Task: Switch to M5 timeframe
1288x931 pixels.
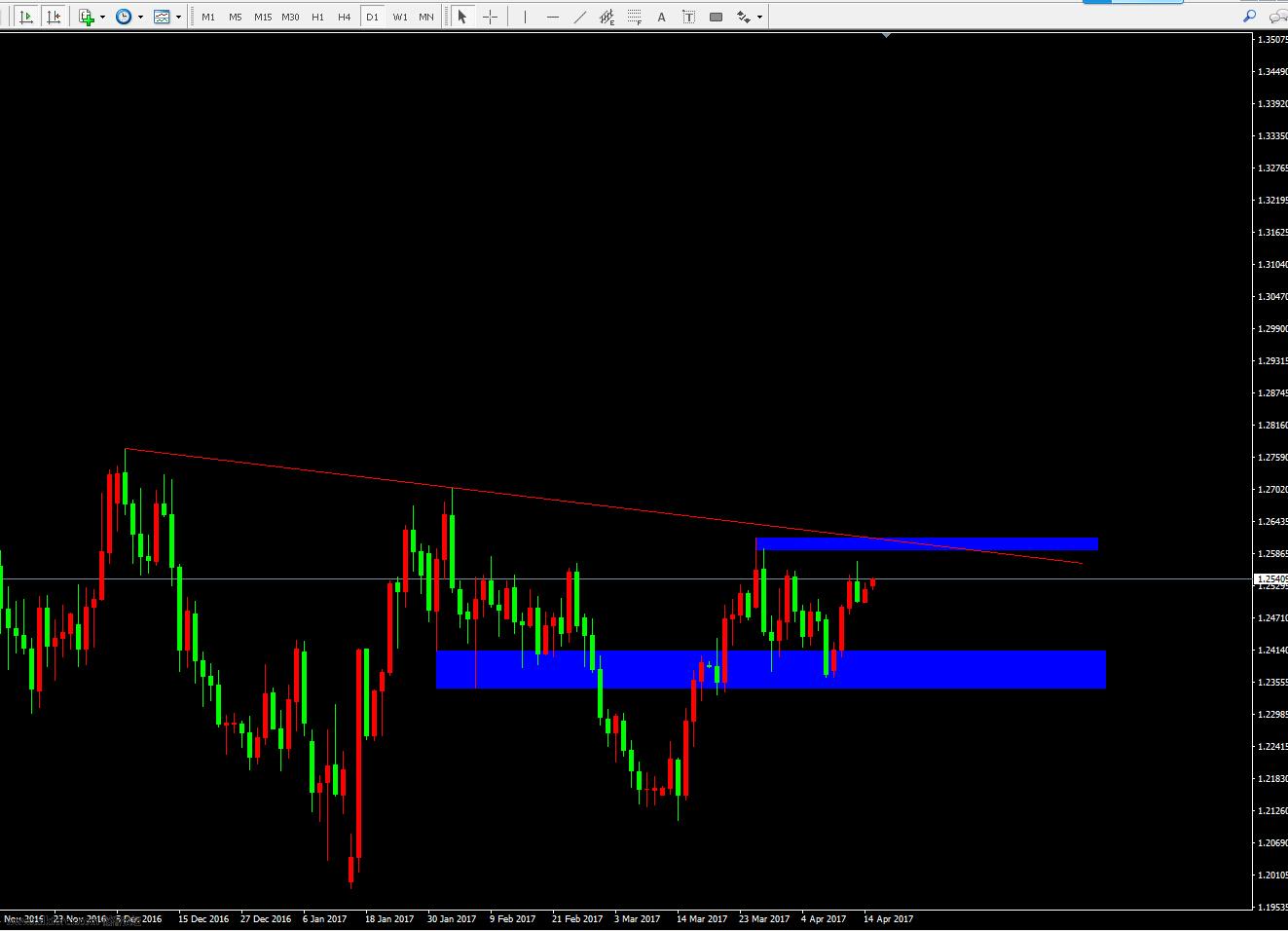Action: pos(236,17)
